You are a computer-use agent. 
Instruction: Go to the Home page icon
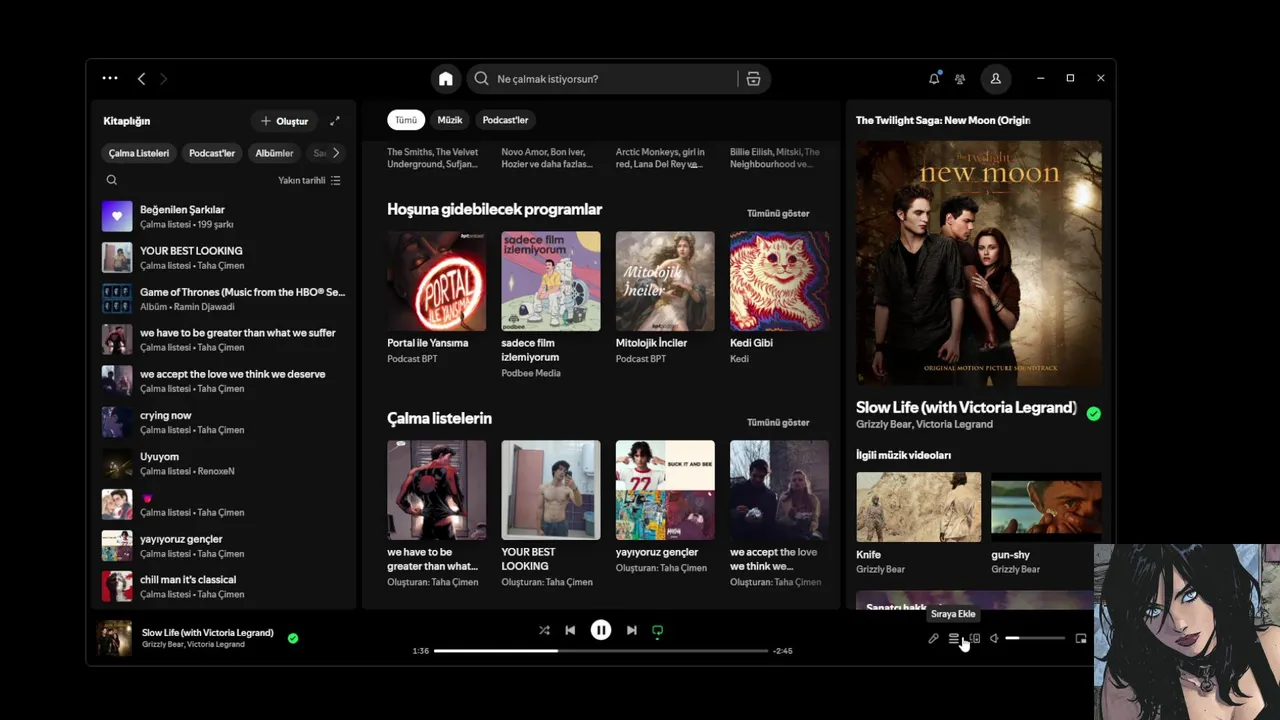(446, 79)
